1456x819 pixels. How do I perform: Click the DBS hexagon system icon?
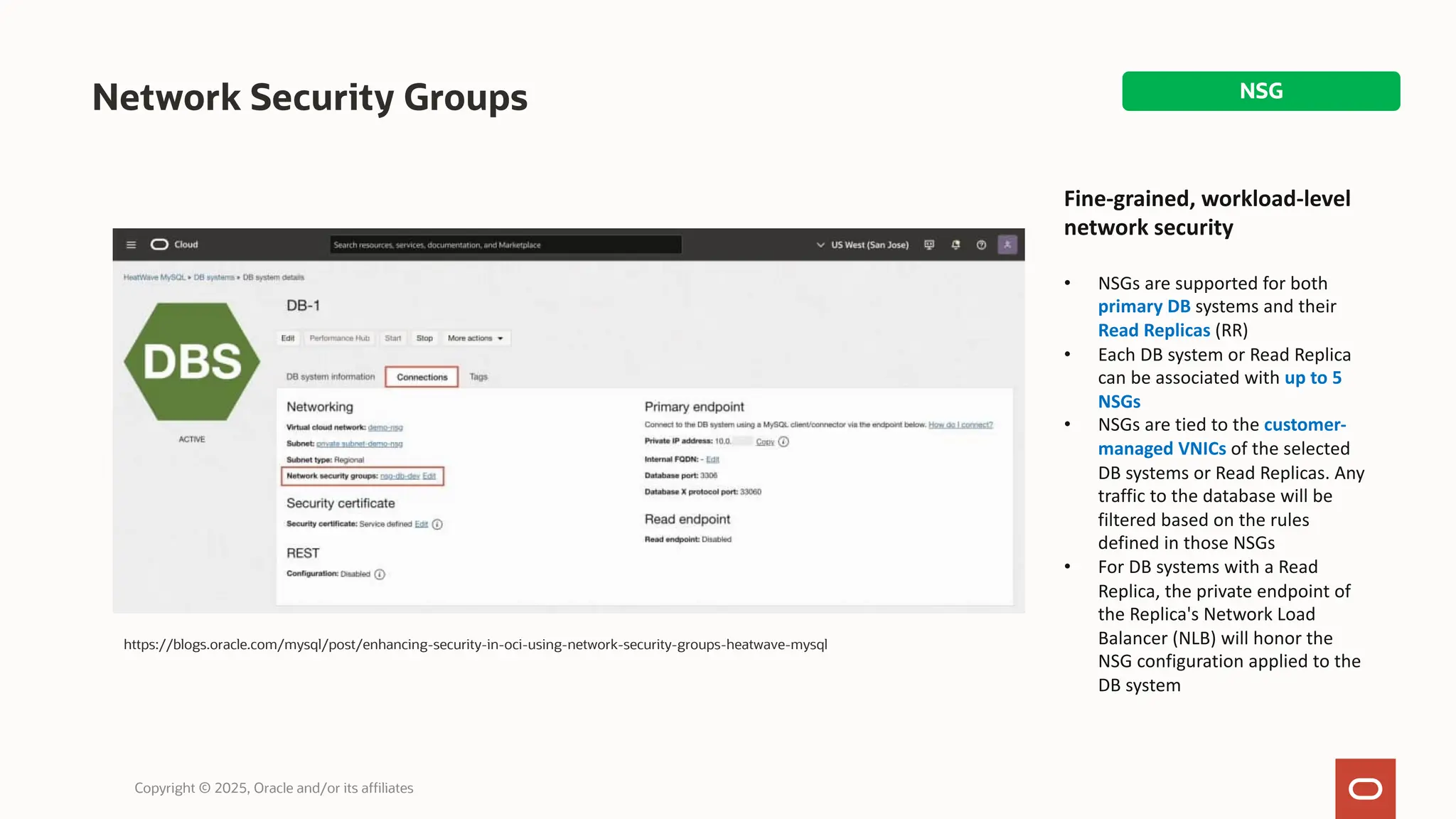tap(192, 361)
